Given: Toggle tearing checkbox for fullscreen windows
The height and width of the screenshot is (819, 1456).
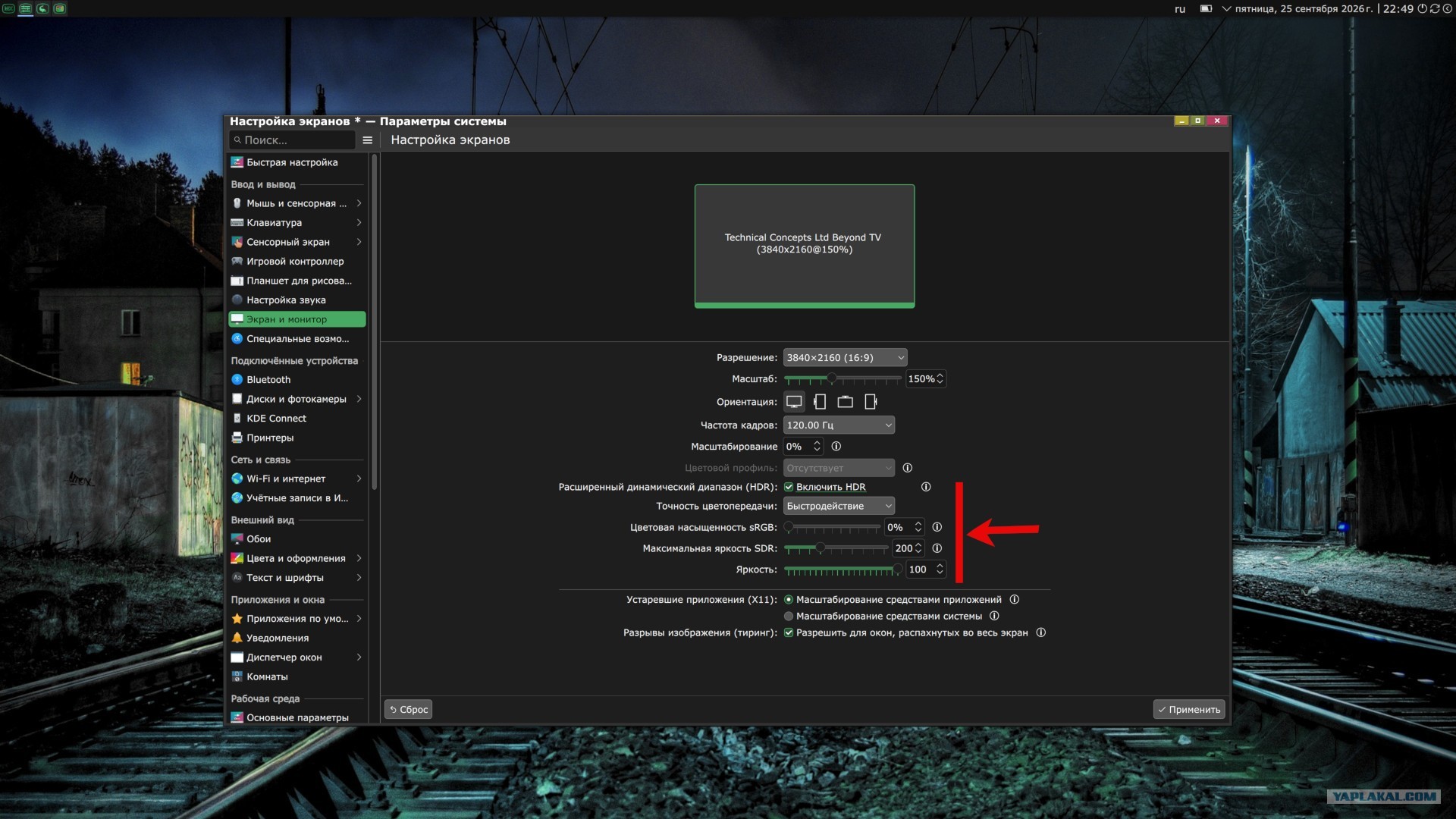Looking at the screenshot, I should pyautogui.click(x=789, y=633).
